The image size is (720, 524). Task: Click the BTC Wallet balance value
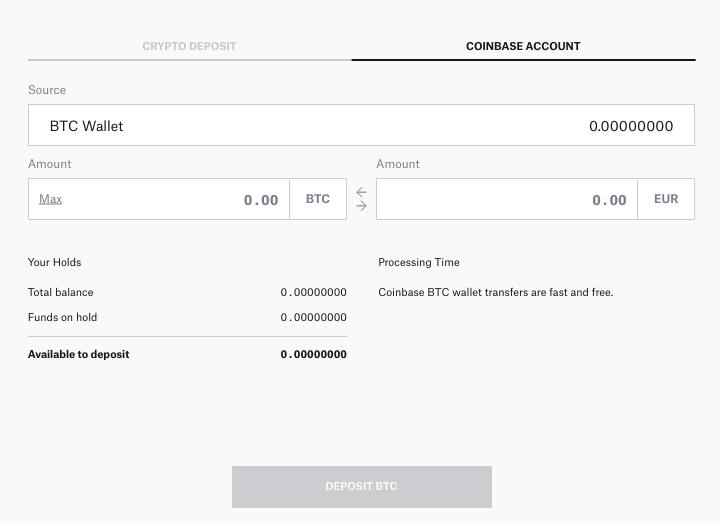(x=631, y=126)
